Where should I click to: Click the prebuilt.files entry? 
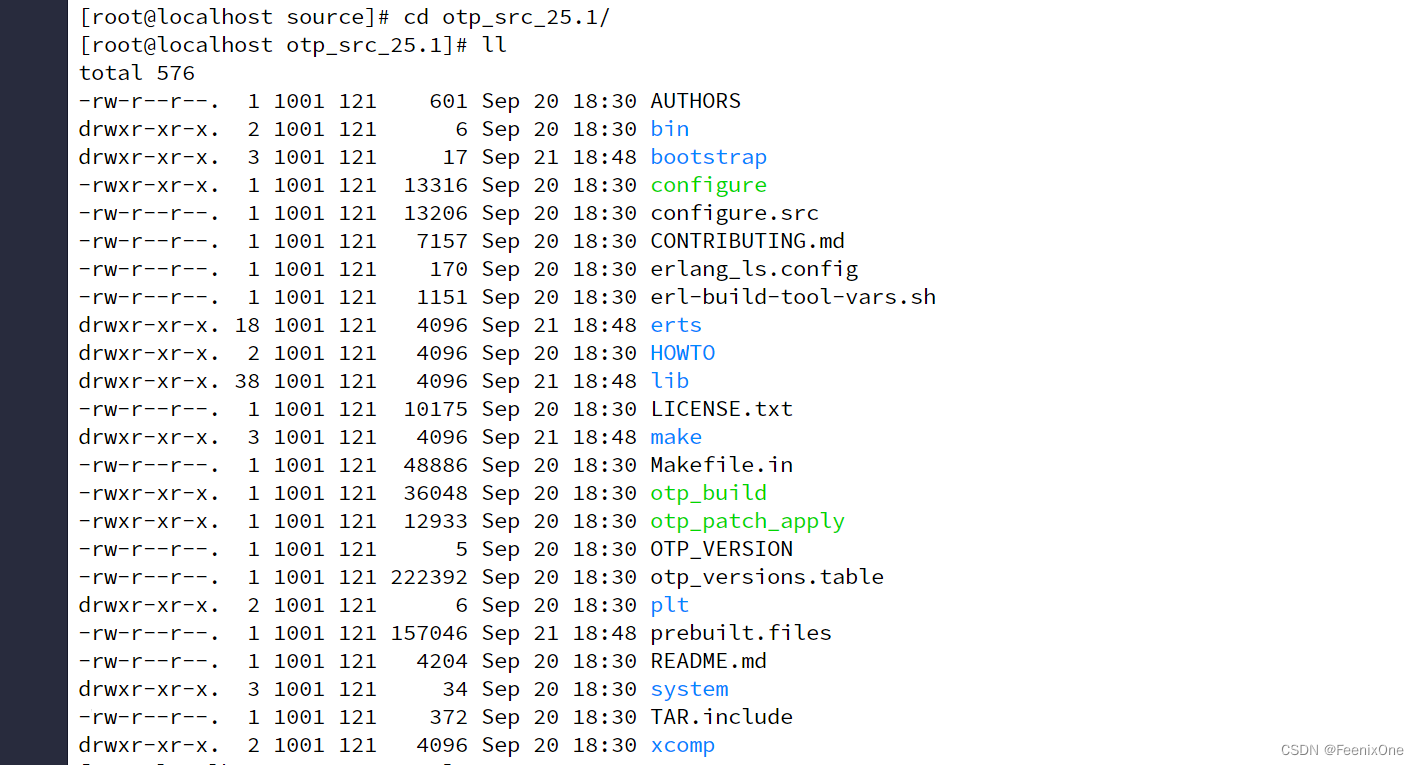pos(741,633)
